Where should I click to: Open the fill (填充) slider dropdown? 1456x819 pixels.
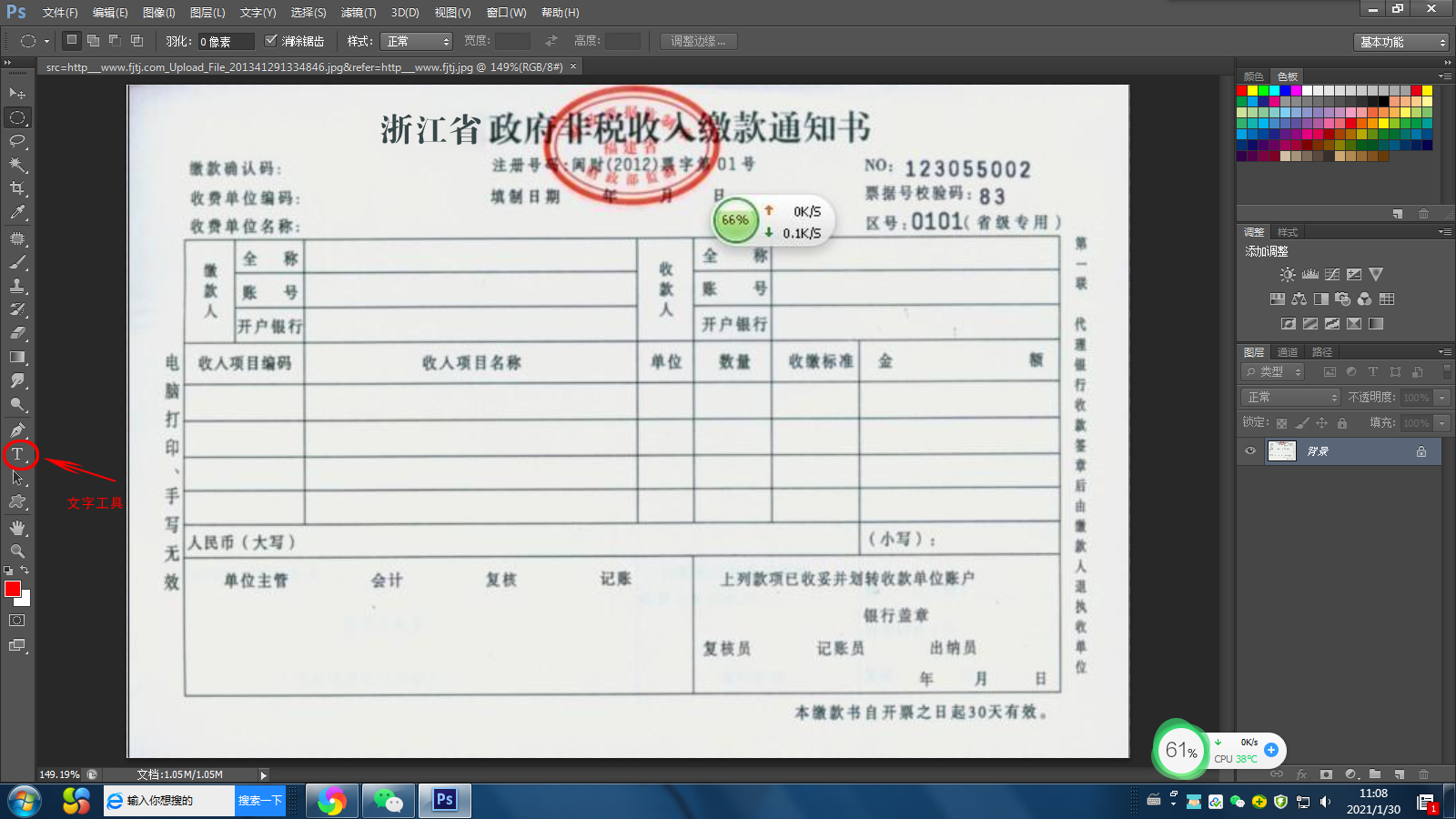[x=1442, y=423]
